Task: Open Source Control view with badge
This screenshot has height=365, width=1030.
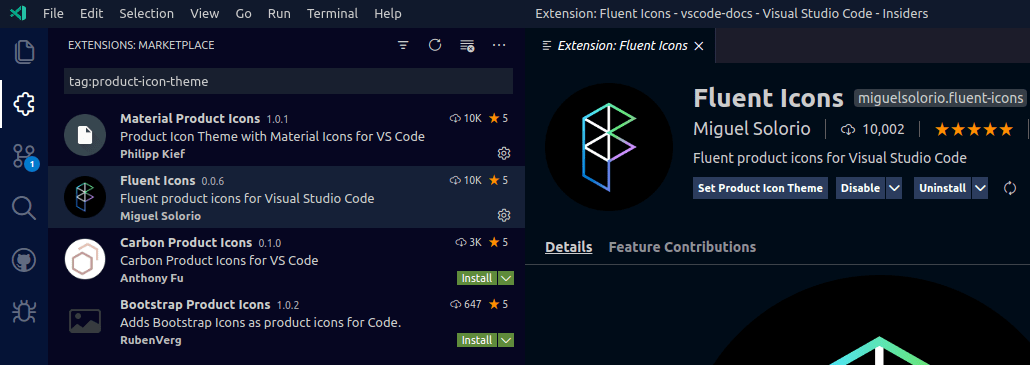Action: click(x=25, y=156)
